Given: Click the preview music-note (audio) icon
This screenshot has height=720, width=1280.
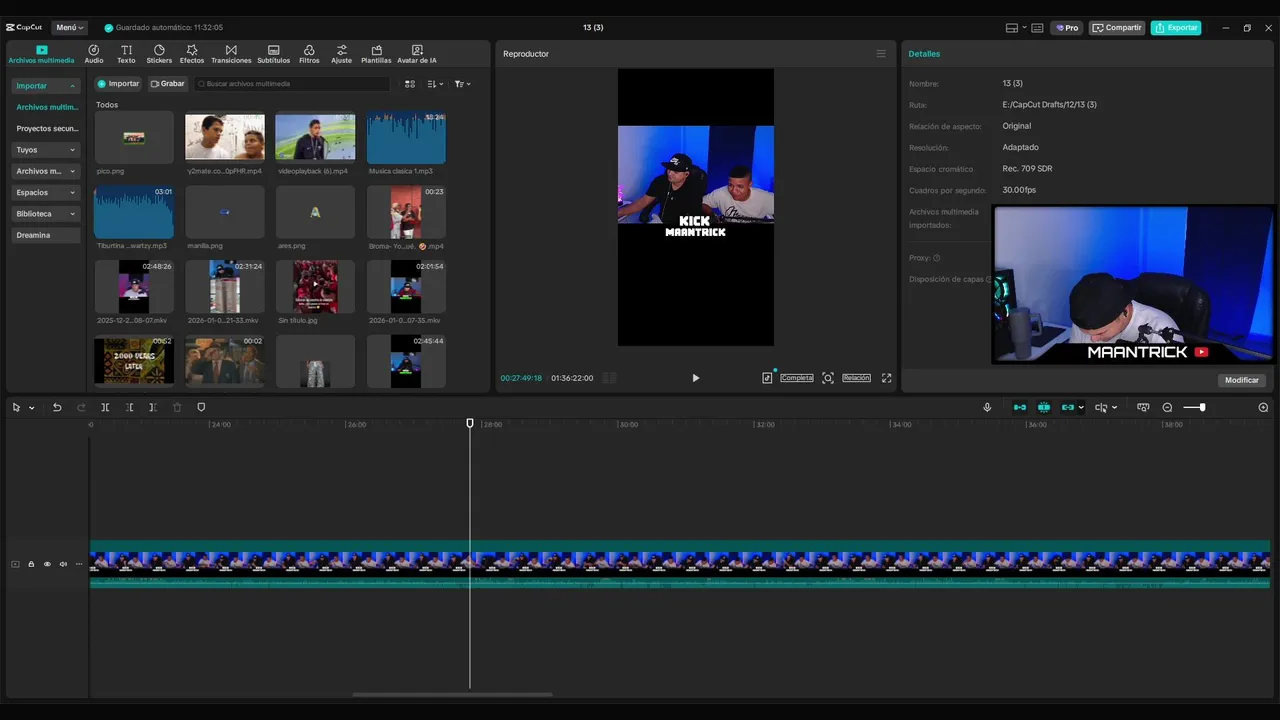Looking at the screenshot, I should point(767,378).
